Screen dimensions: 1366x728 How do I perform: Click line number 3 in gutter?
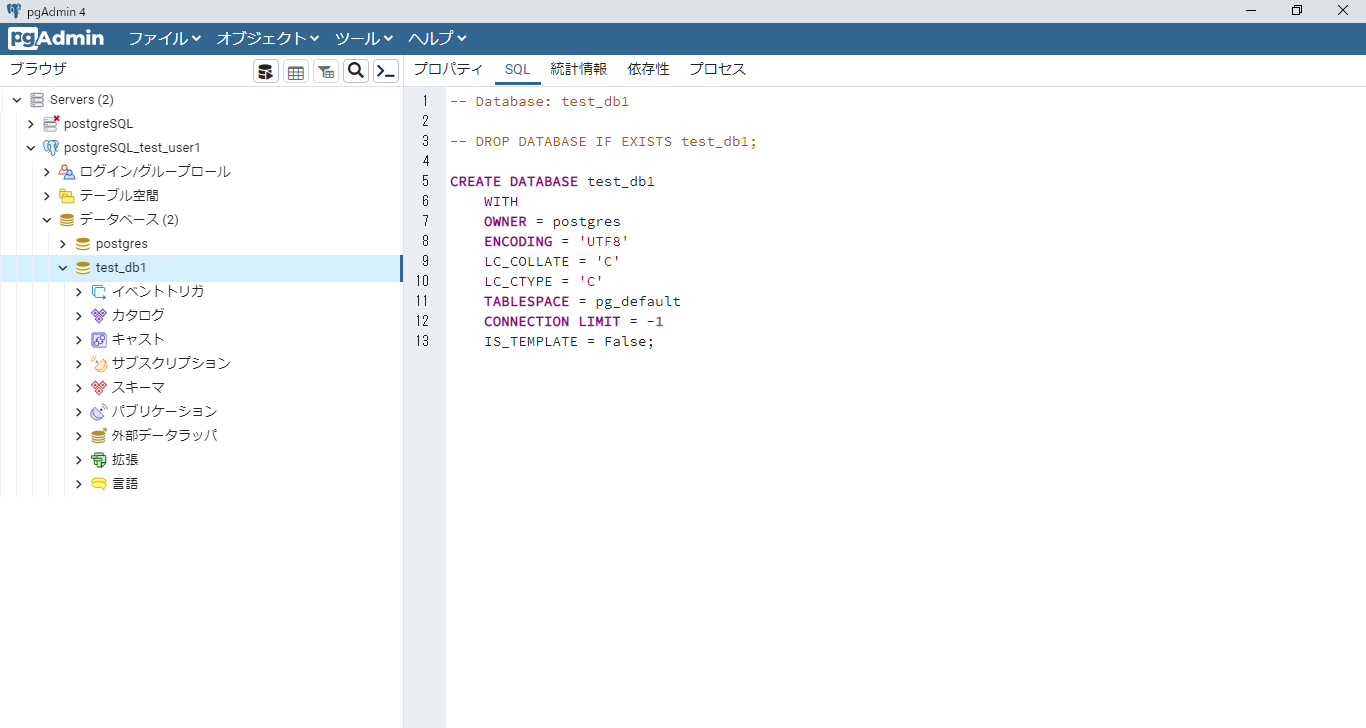click(425, 141)
